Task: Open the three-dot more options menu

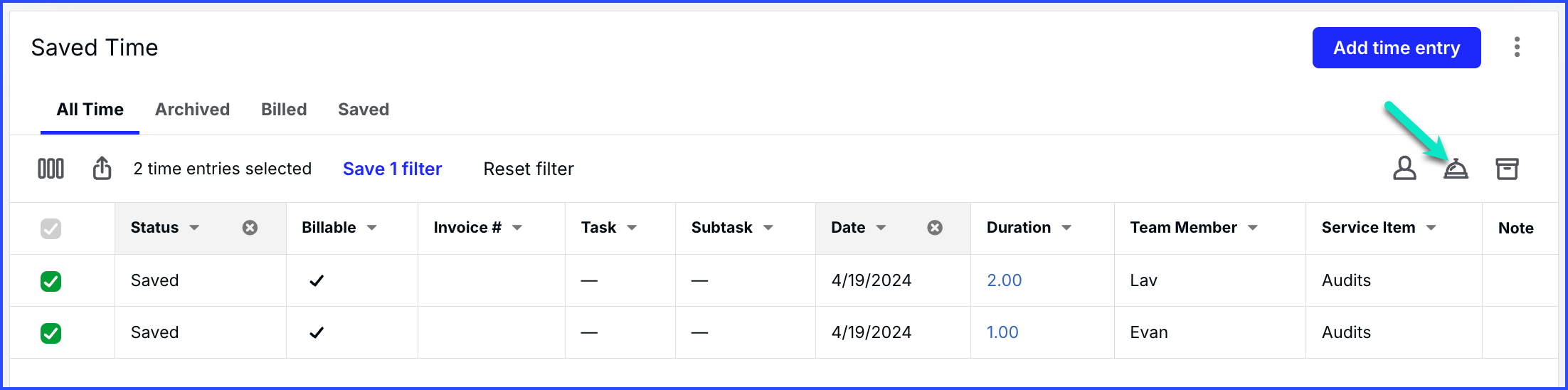Action: [1517, 47]
